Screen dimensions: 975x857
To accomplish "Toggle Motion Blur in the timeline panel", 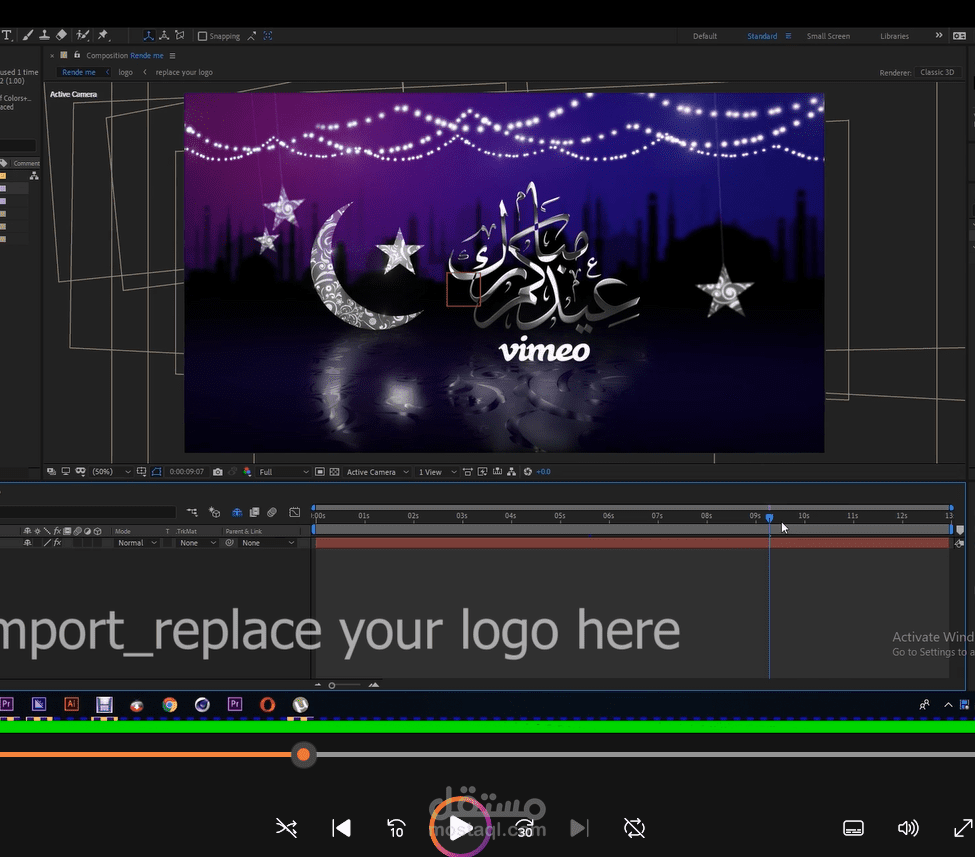I will pyautogui.click(x=237, y=512).
